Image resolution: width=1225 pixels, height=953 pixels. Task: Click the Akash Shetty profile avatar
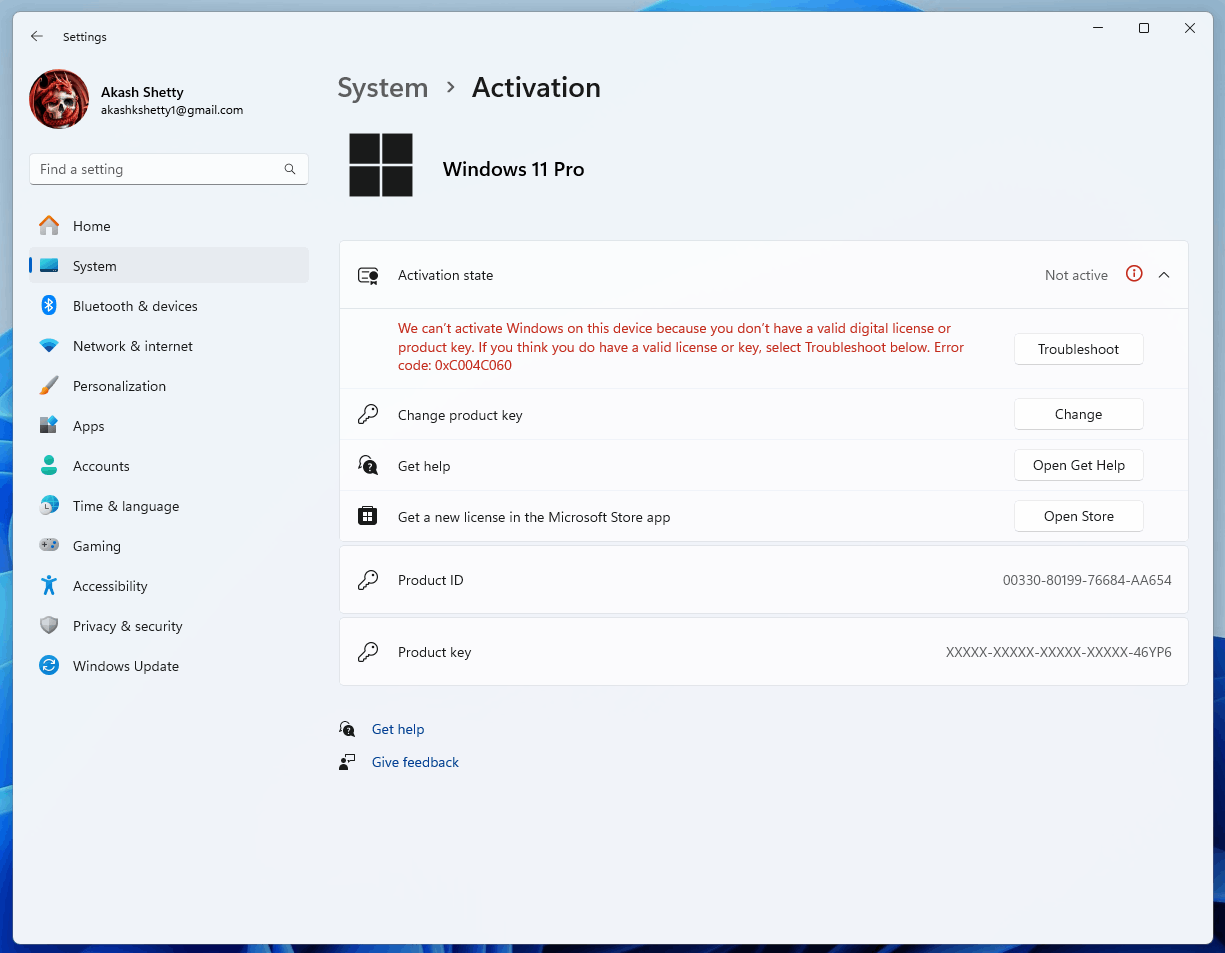pos(59,99)
